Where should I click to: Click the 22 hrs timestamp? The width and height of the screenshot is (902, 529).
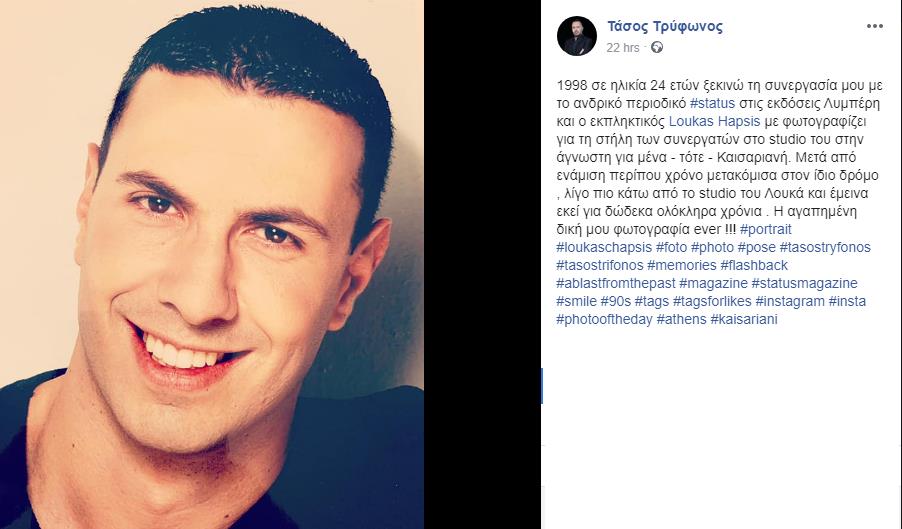622,48
